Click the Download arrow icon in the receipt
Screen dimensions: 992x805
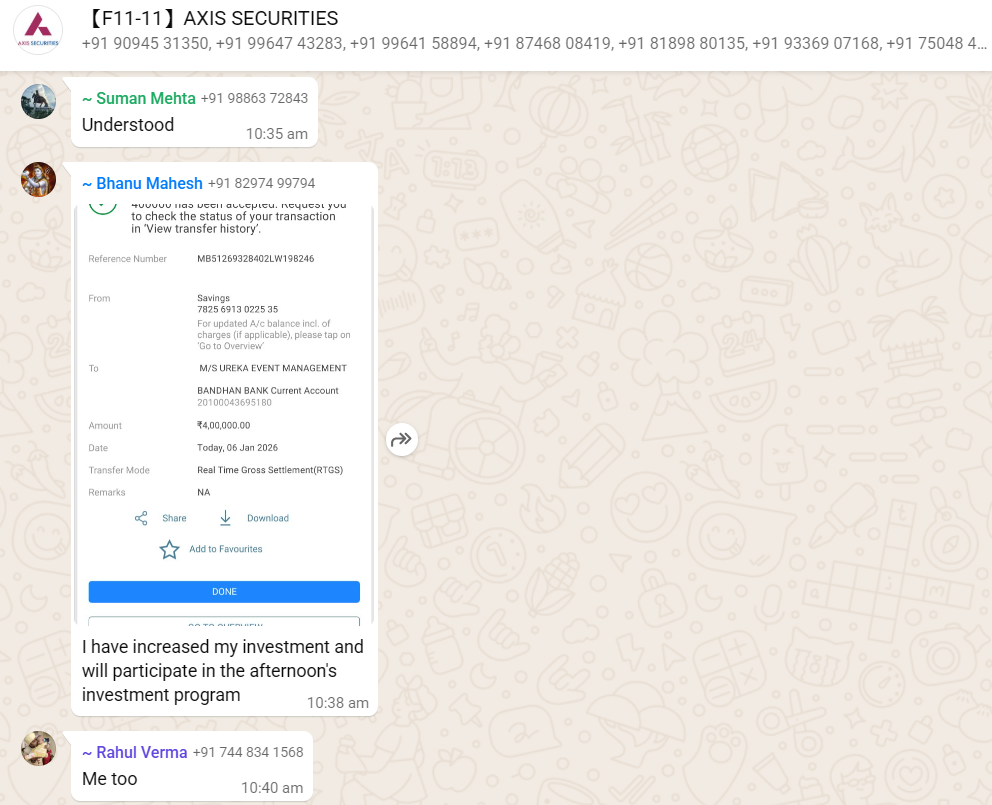[225, 518]
